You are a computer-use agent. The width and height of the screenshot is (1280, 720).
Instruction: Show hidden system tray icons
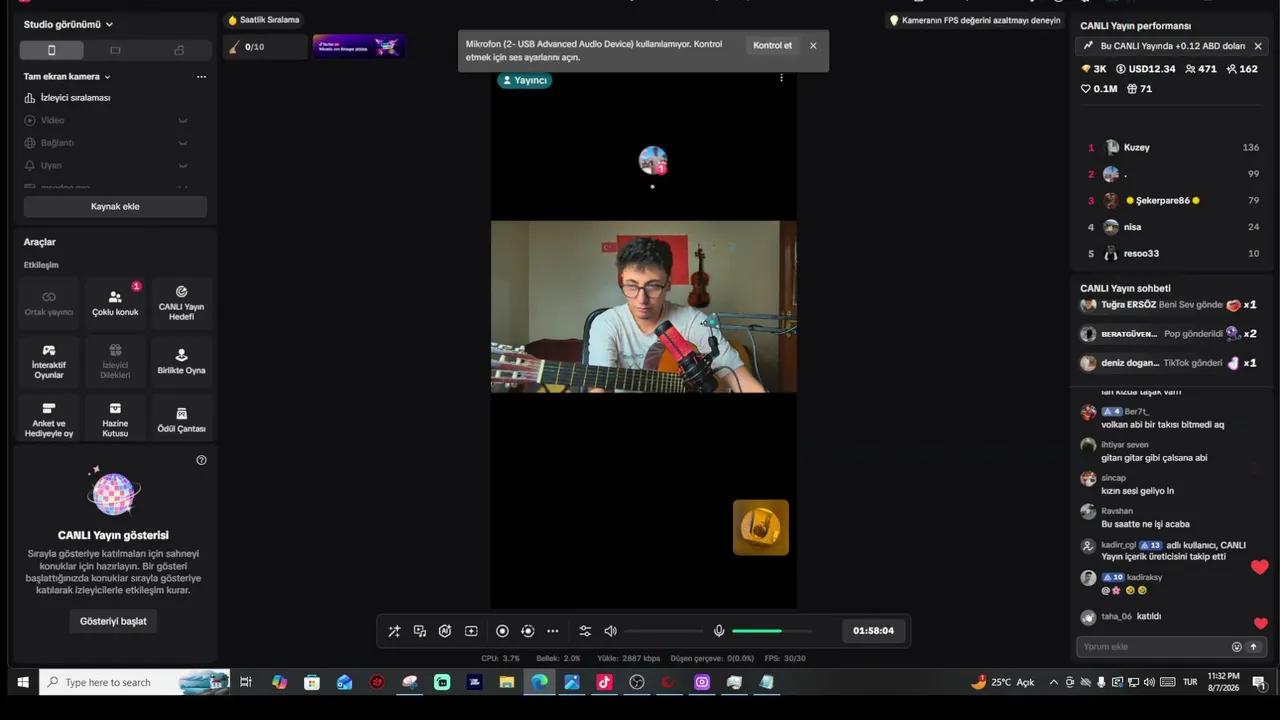1053,682
